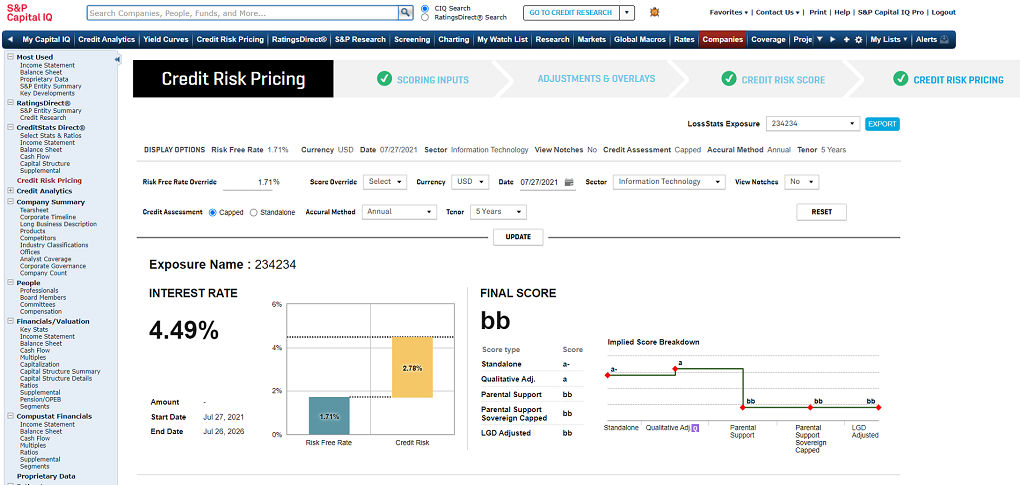Open the Screening tab
Screen dimensions: 1020x485
click(x=412, y=40)
